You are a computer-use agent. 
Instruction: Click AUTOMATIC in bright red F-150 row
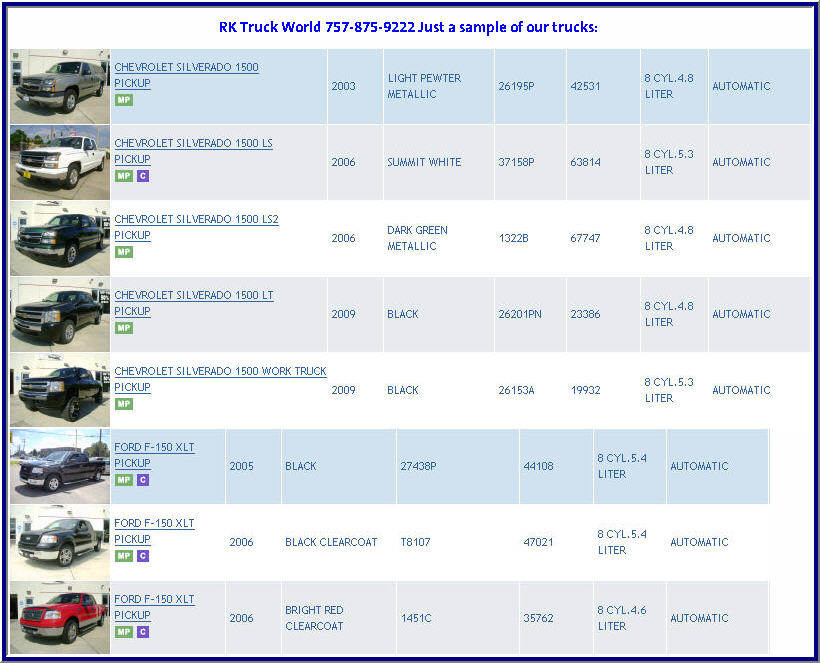click(x=699, y=618)
